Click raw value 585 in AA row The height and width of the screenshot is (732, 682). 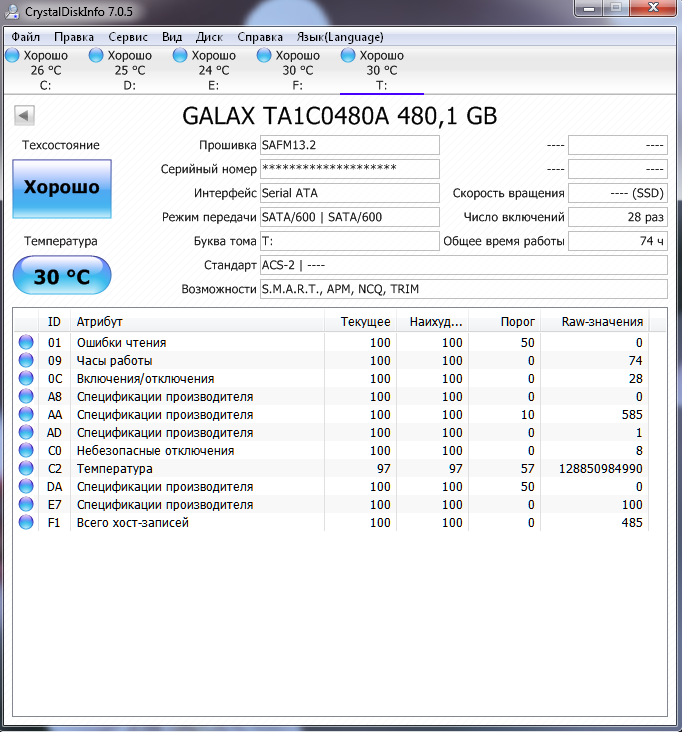[632, 415]
